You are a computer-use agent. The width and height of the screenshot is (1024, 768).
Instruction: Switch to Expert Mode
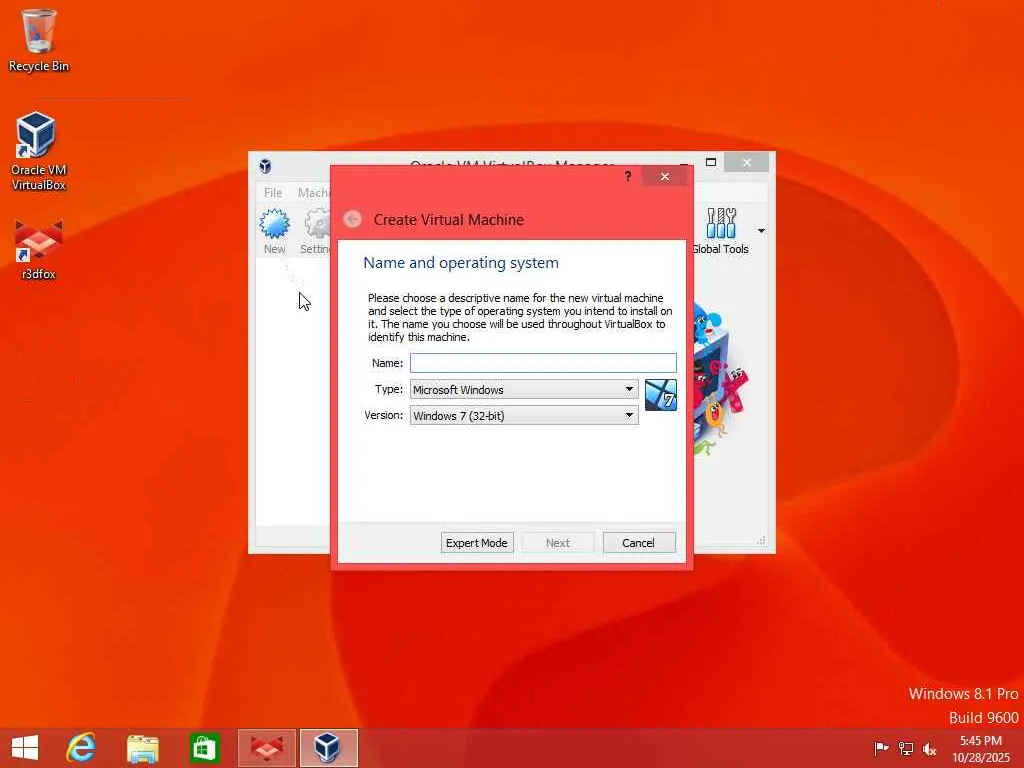point(477,543)
